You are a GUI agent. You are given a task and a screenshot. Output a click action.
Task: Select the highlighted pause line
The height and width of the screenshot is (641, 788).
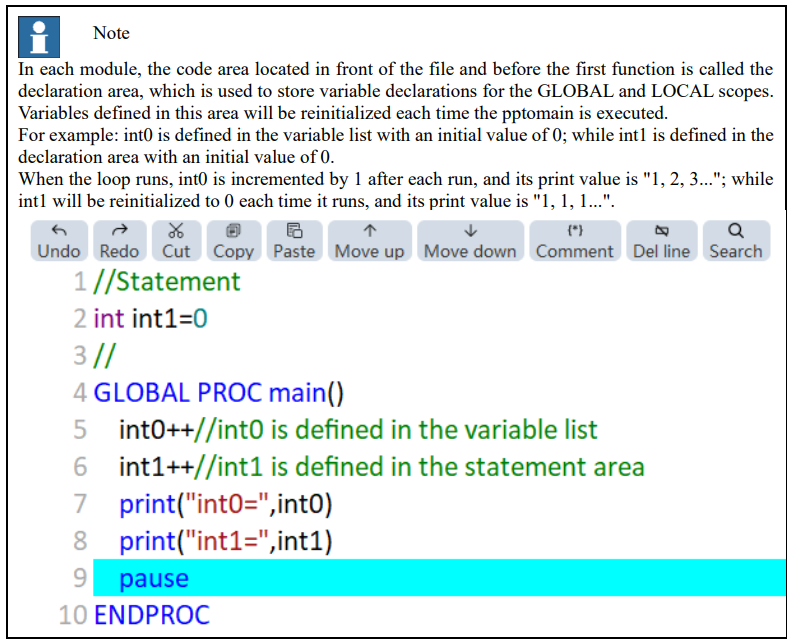pyautogui.click(x=439, y=578)
